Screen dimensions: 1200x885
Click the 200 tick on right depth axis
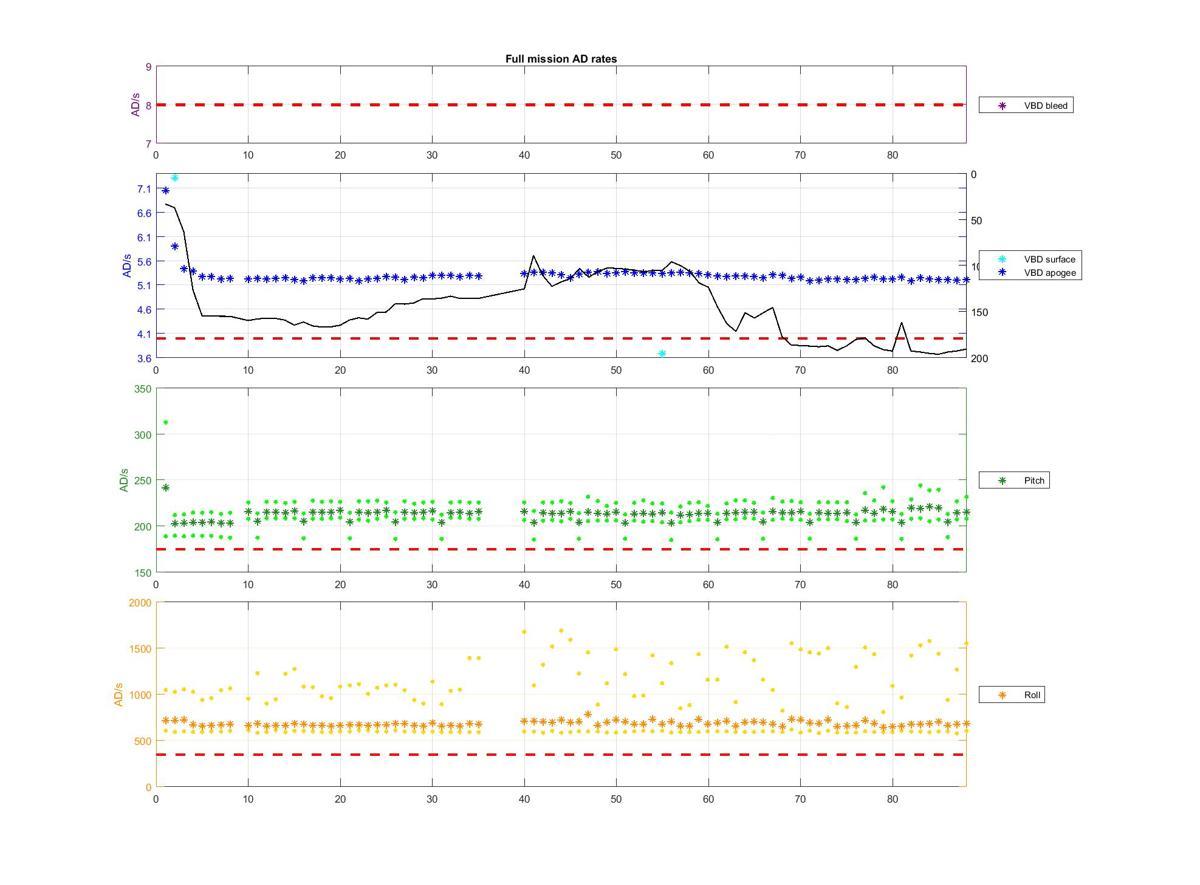click(x=979, y=358)
